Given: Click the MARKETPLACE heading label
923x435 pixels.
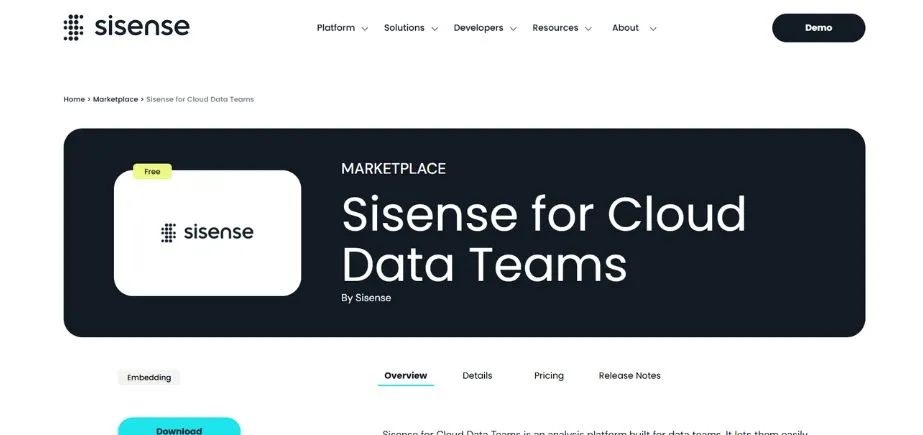Looking at the screenshot, I should tap(393, 169).
